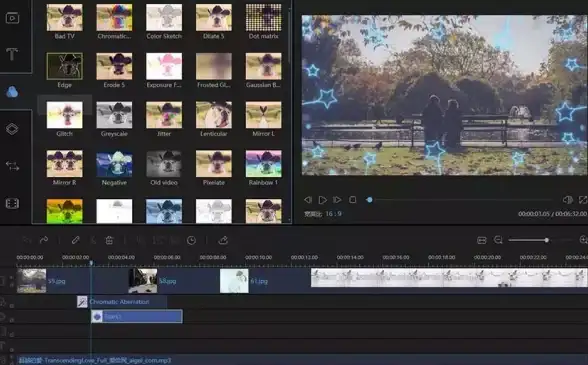Select the Greyscale filter
This screenshot has width=588, height=365.
click(x=114, y=115)
